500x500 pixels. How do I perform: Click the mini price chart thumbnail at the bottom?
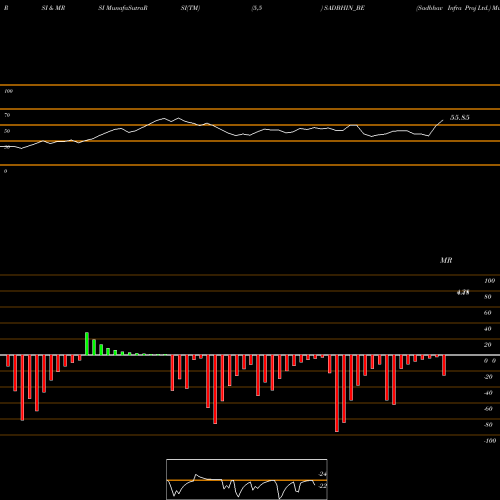[247, 479]
